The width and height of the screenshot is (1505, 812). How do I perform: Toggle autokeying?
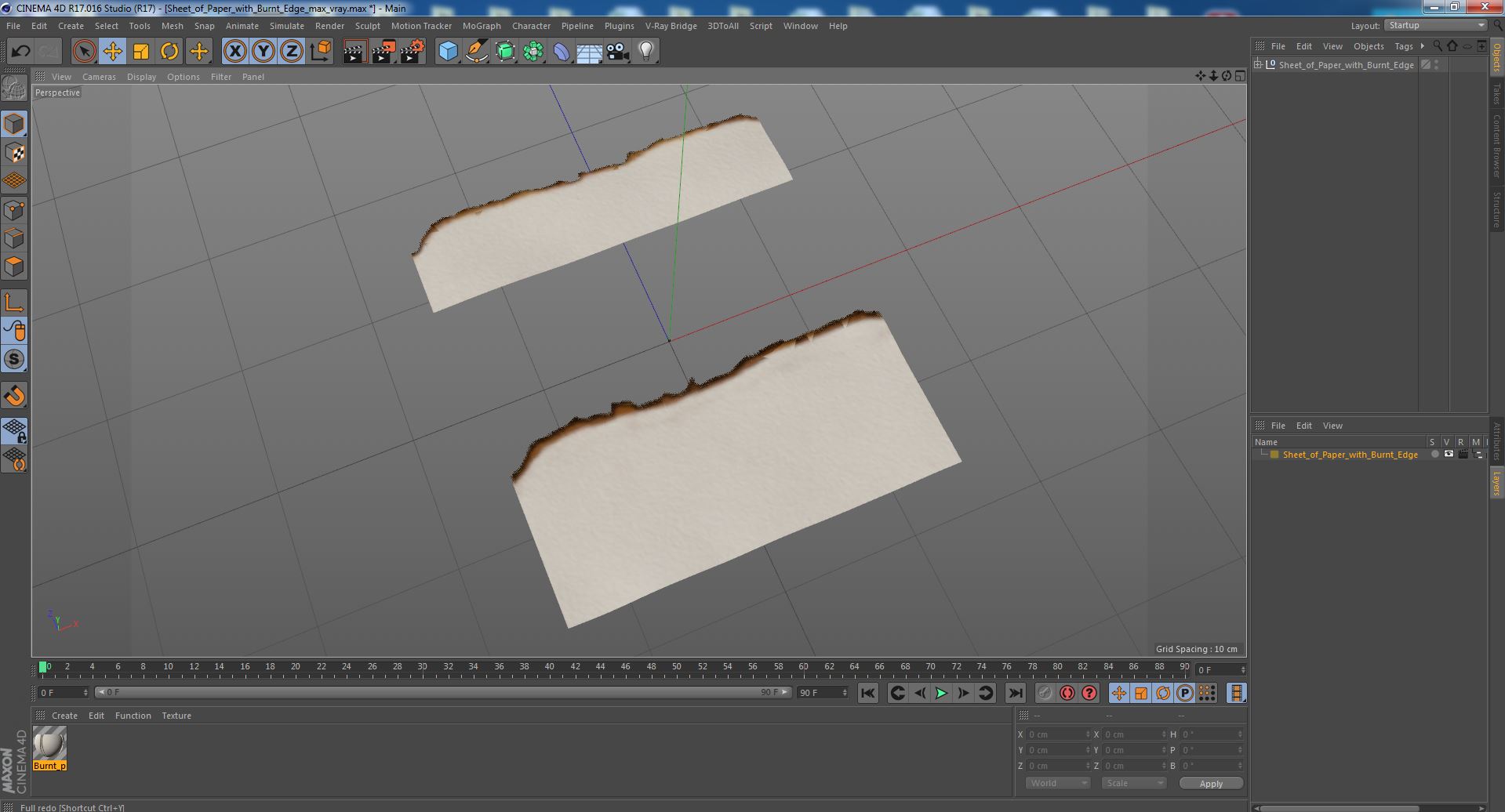click(x=1067, y=693)
